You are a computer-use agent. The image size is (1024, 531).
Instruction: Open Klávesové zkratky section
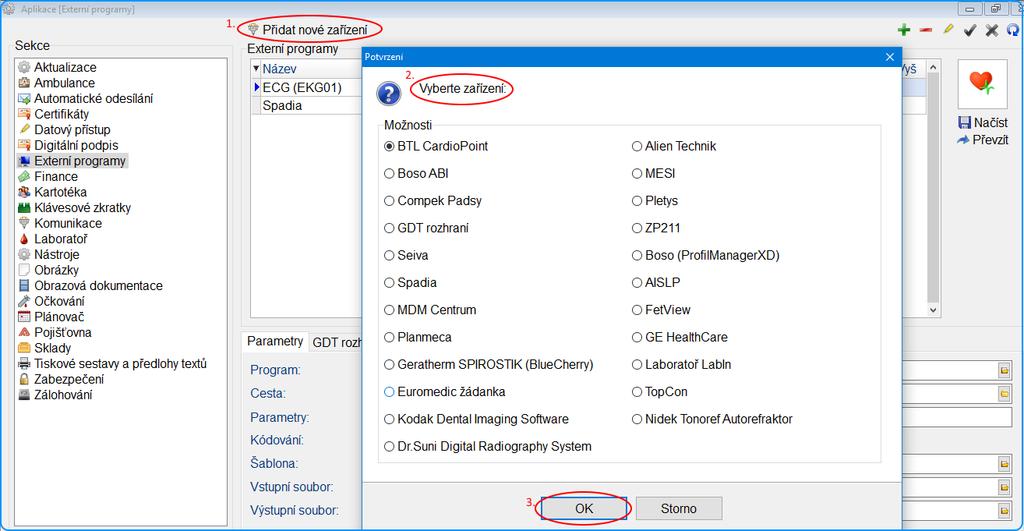[x=74, y=208]
